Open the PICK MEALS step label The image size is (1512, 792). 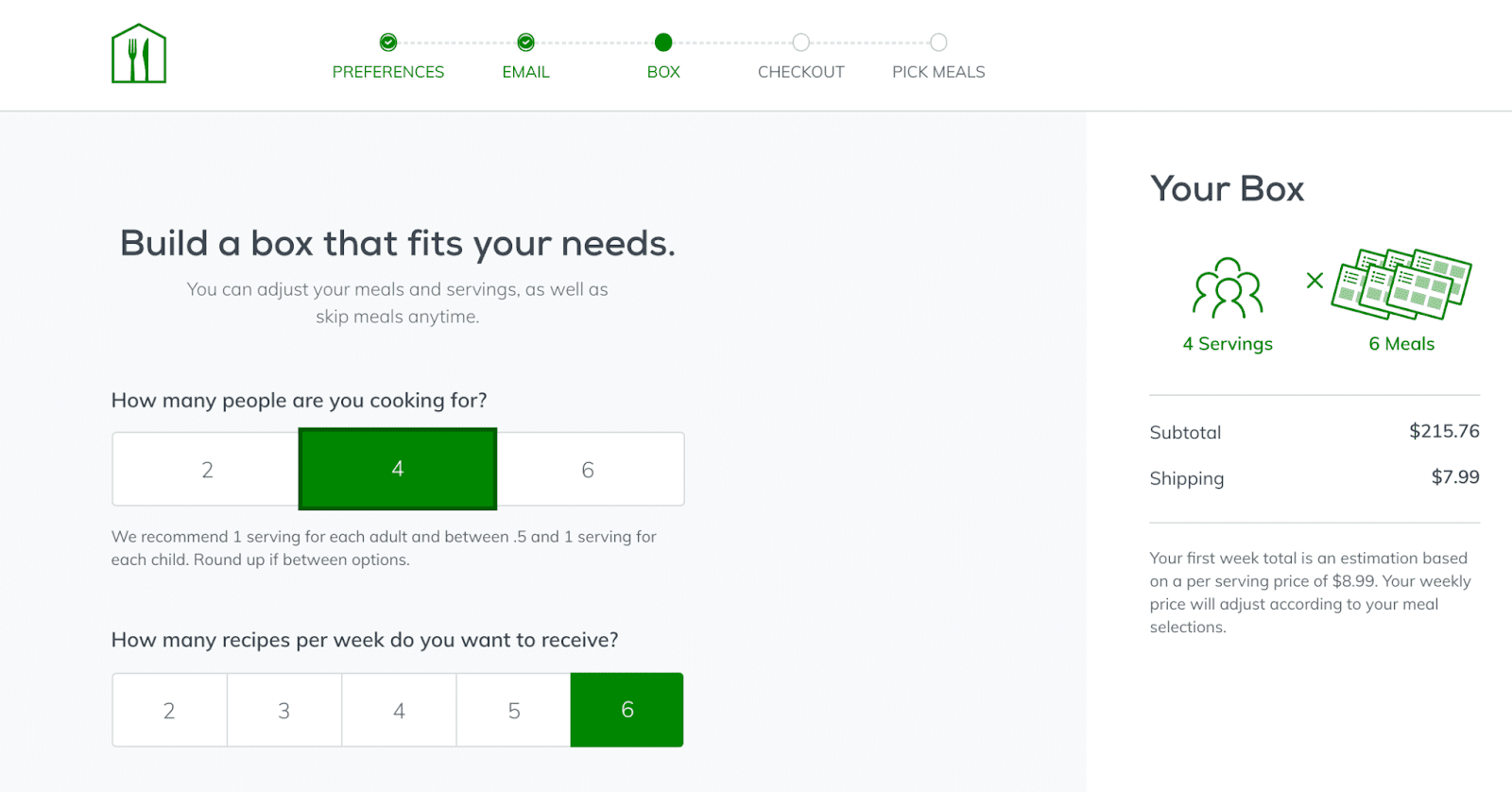tap(938, 72)
